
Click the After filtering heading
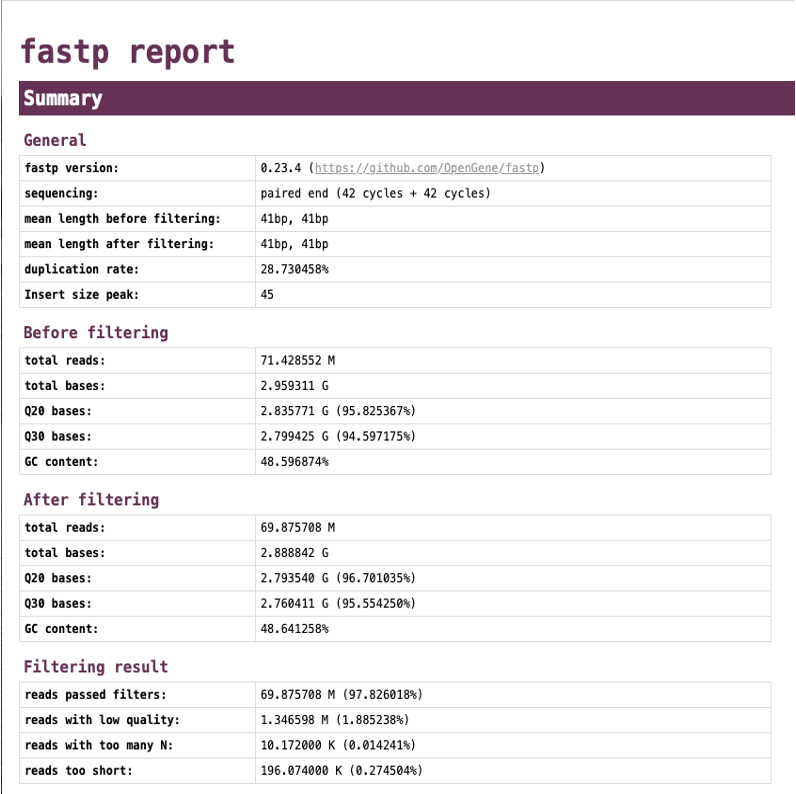[91, 500]
